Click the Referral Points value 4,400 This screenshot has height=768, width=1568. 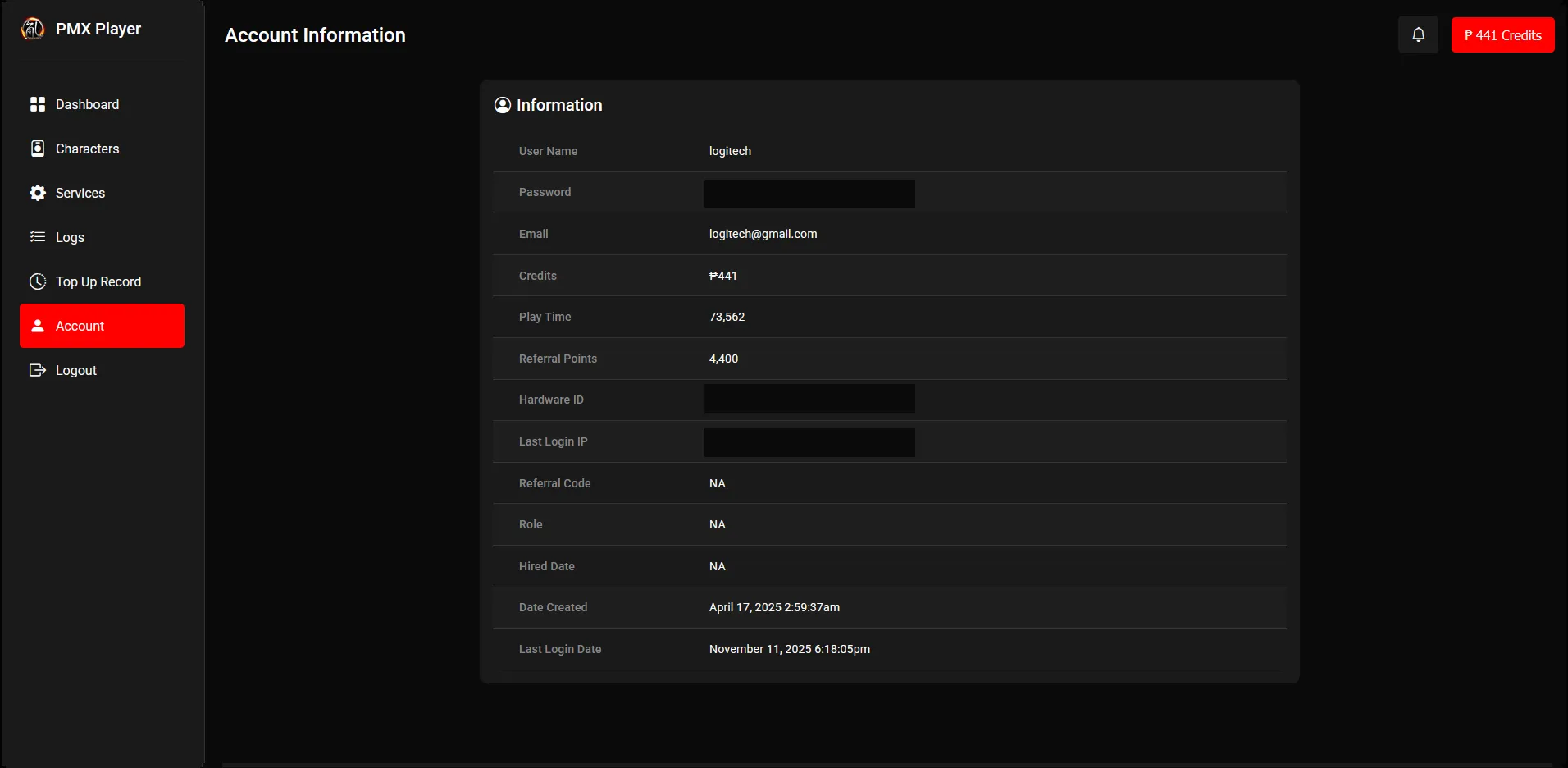(x=723, y=359)
